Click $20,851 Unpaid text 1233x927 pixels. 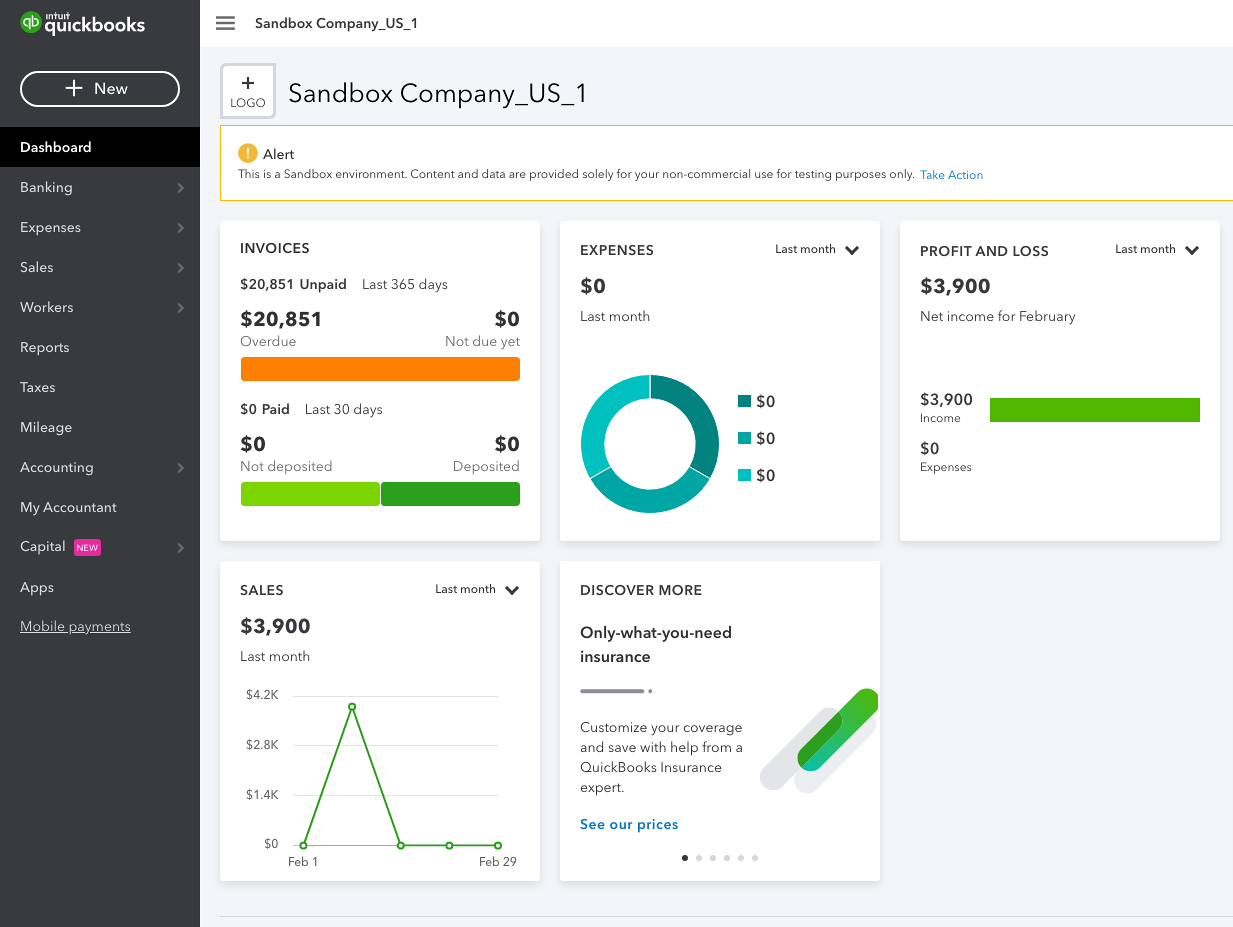tap(293, 285)
